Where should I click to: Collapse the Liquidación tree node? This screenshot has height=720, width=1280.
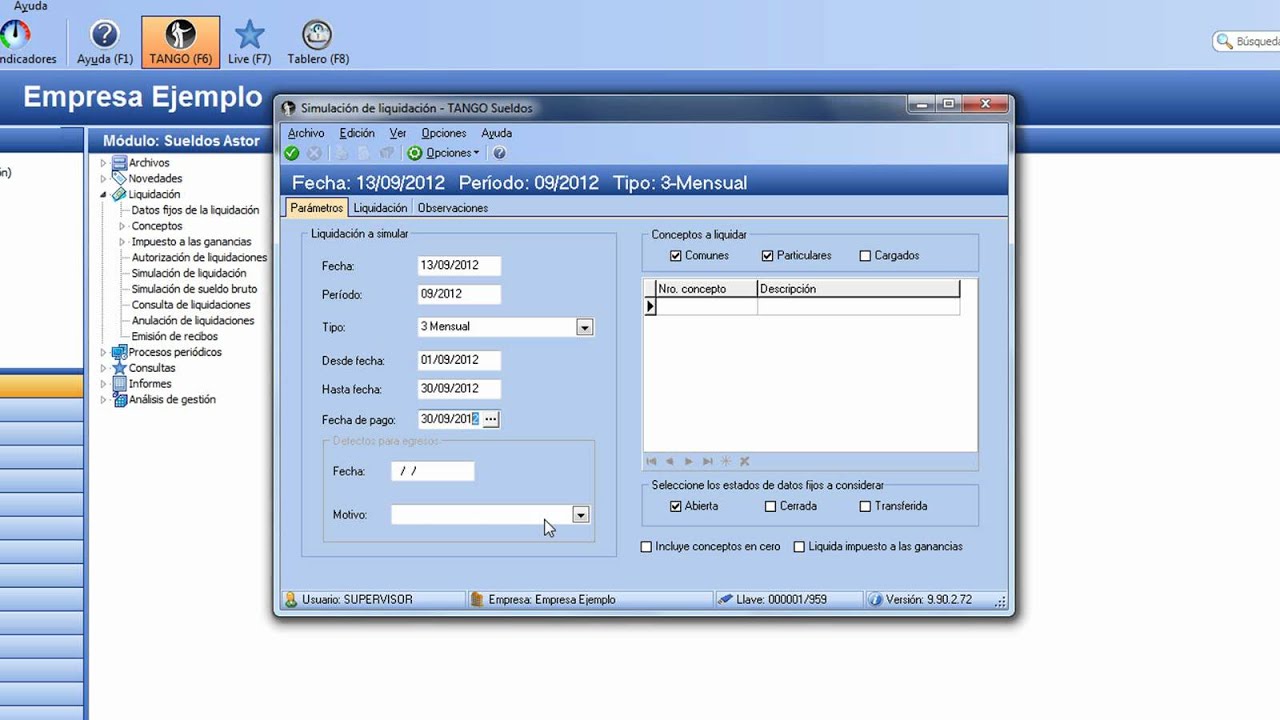(x=103, y=195)
